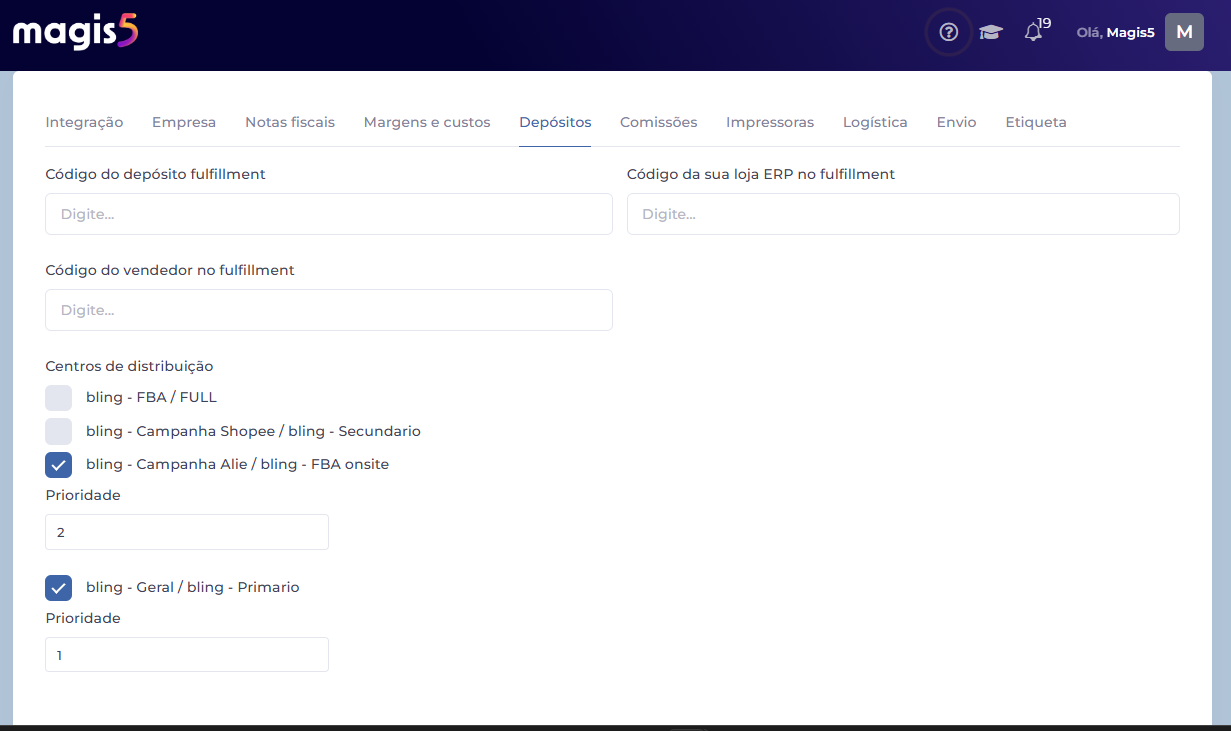Open the Comissões tab
Screen dimensions: 1231x731
tap(658, 122)
